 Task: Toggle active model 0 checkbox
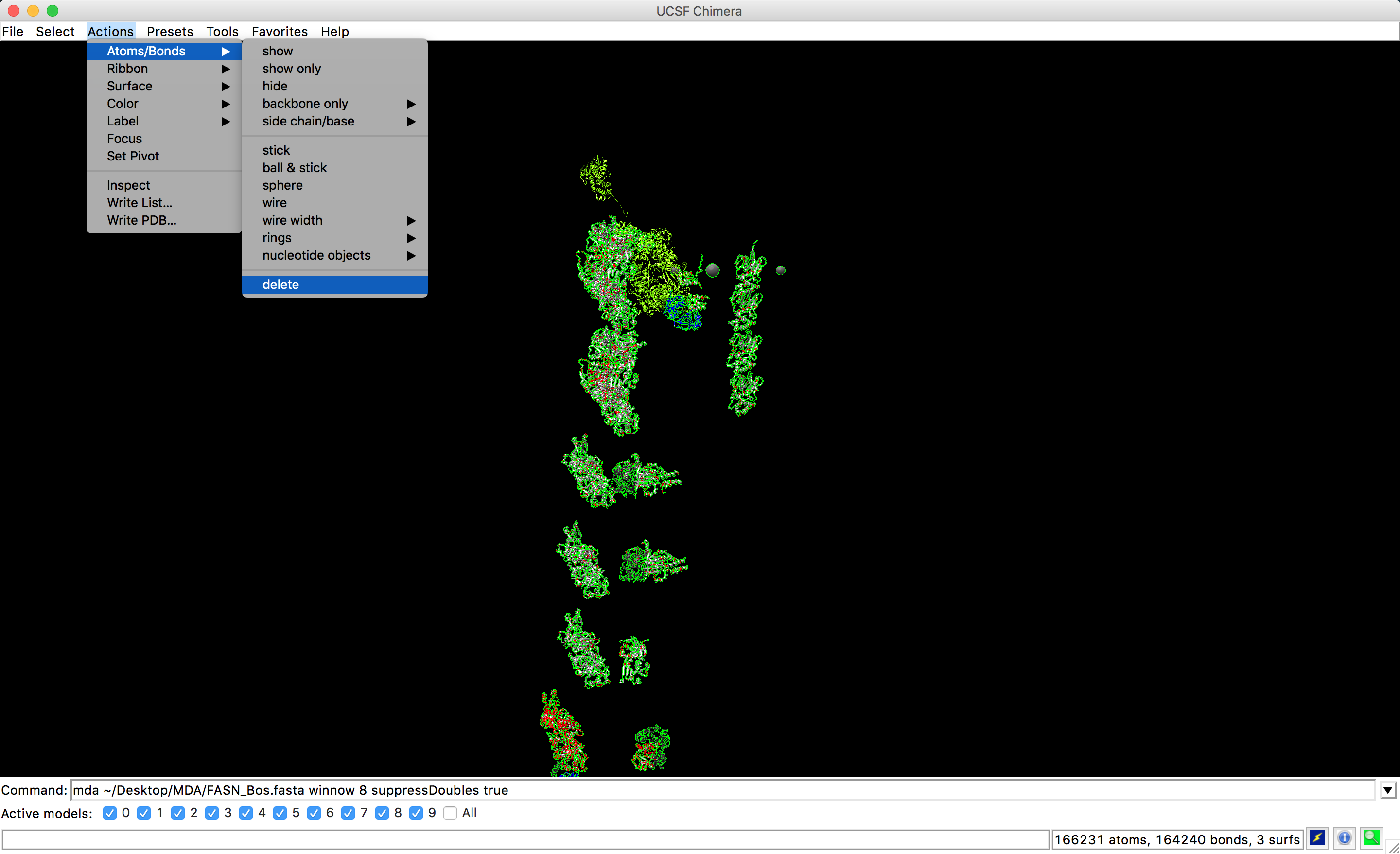110,813
